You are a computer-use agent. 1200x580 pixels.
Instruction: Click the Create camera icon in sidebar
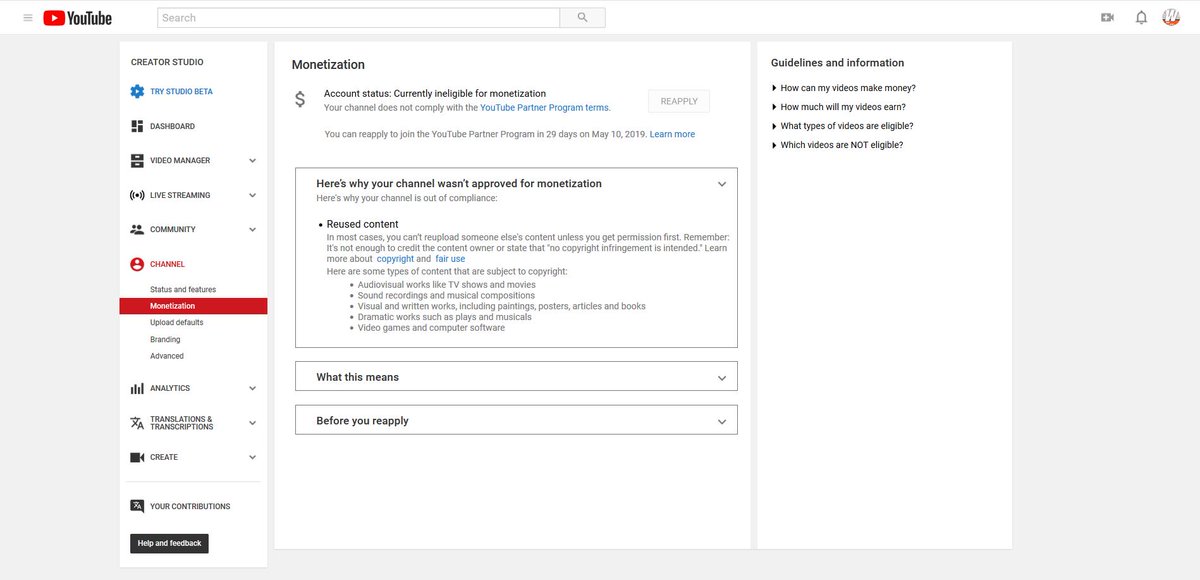[137, 457]
